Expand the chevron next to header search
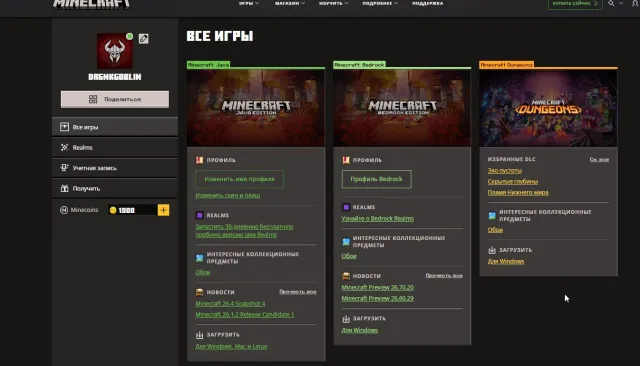Viewport: 640px width, 366px height. [x=621, y=3]
